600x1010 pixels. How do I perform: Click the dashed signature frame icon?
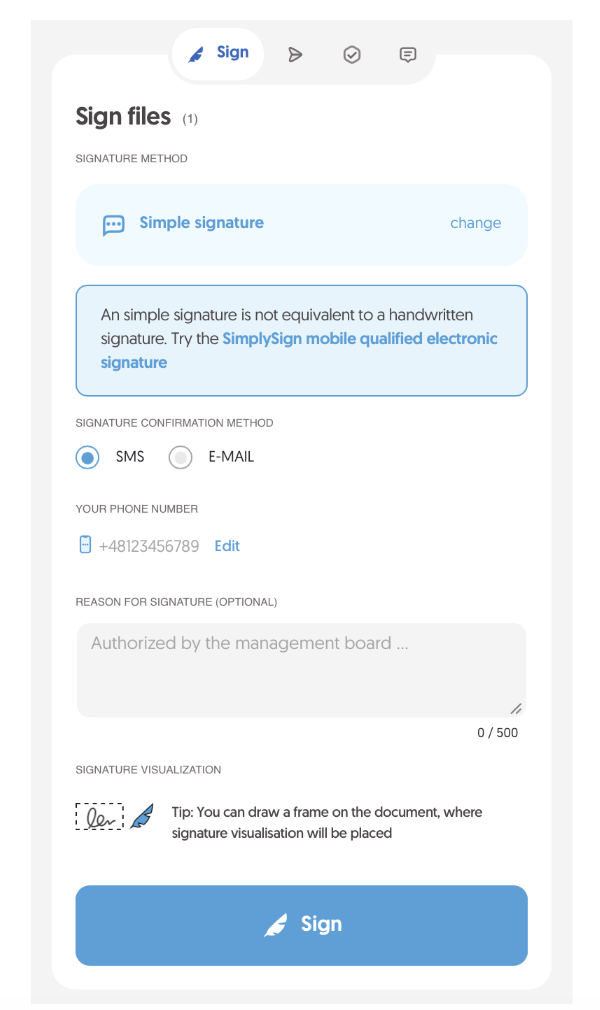(99, 817)
